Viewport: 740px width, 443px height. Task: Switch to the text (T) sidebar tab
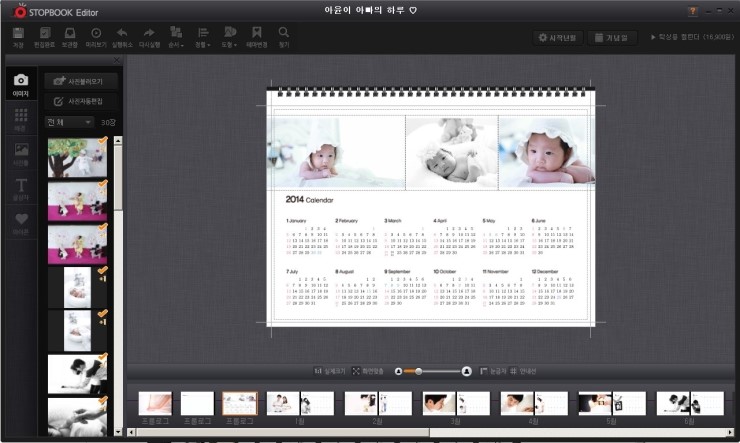click(21, 187)
